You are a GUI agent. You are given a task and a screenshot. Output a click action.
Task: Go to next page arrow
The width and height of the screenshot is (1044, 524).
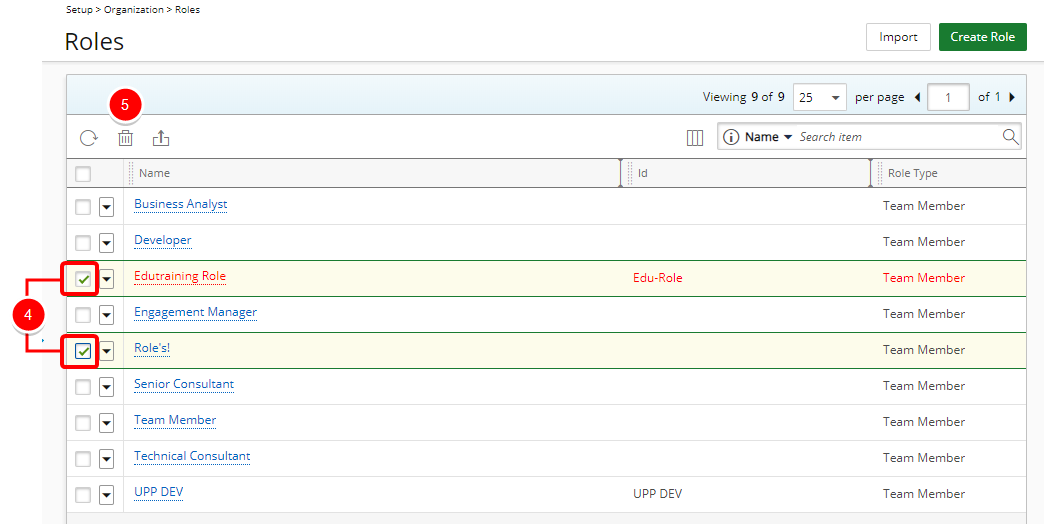click(1012, 97)
